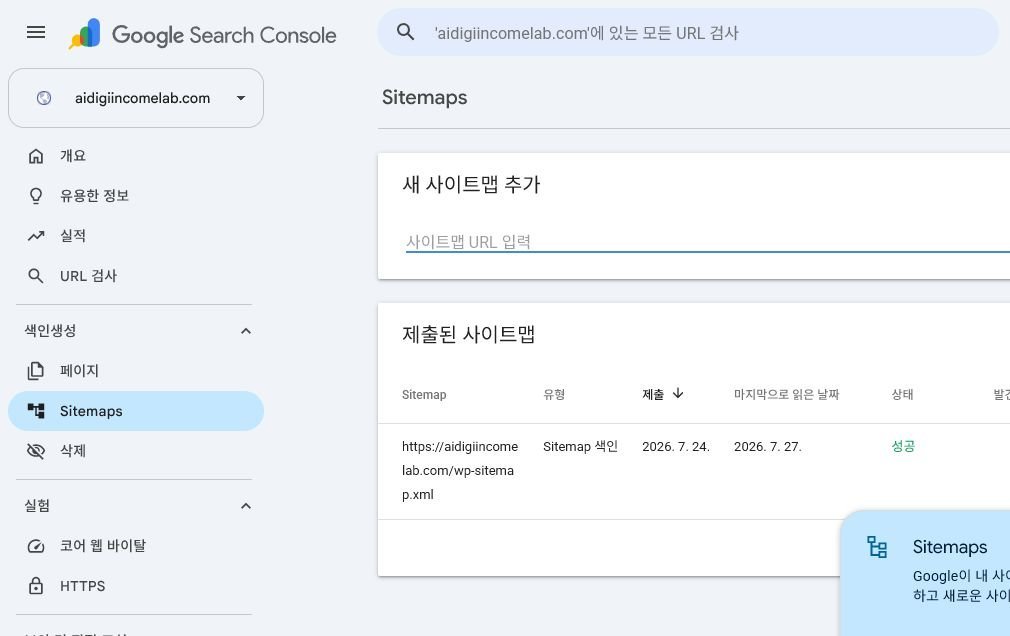Click the globe icon next to aidigiincomelab.com
1010x636 pixels.
[44, 98]
